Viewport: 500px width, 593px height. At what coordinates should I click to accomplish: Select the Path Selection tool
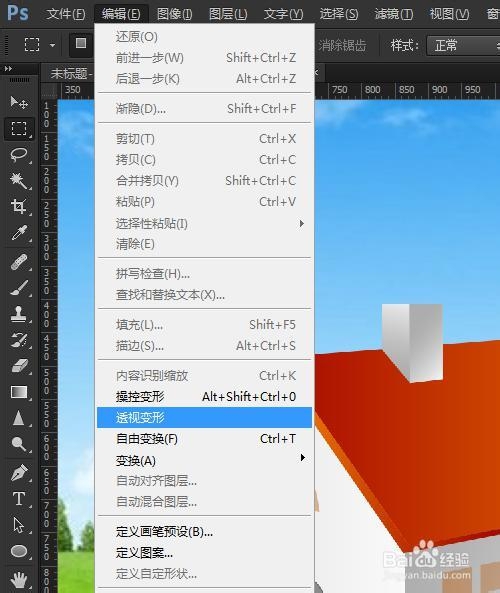pyautogui.click(x=19, y=525)
